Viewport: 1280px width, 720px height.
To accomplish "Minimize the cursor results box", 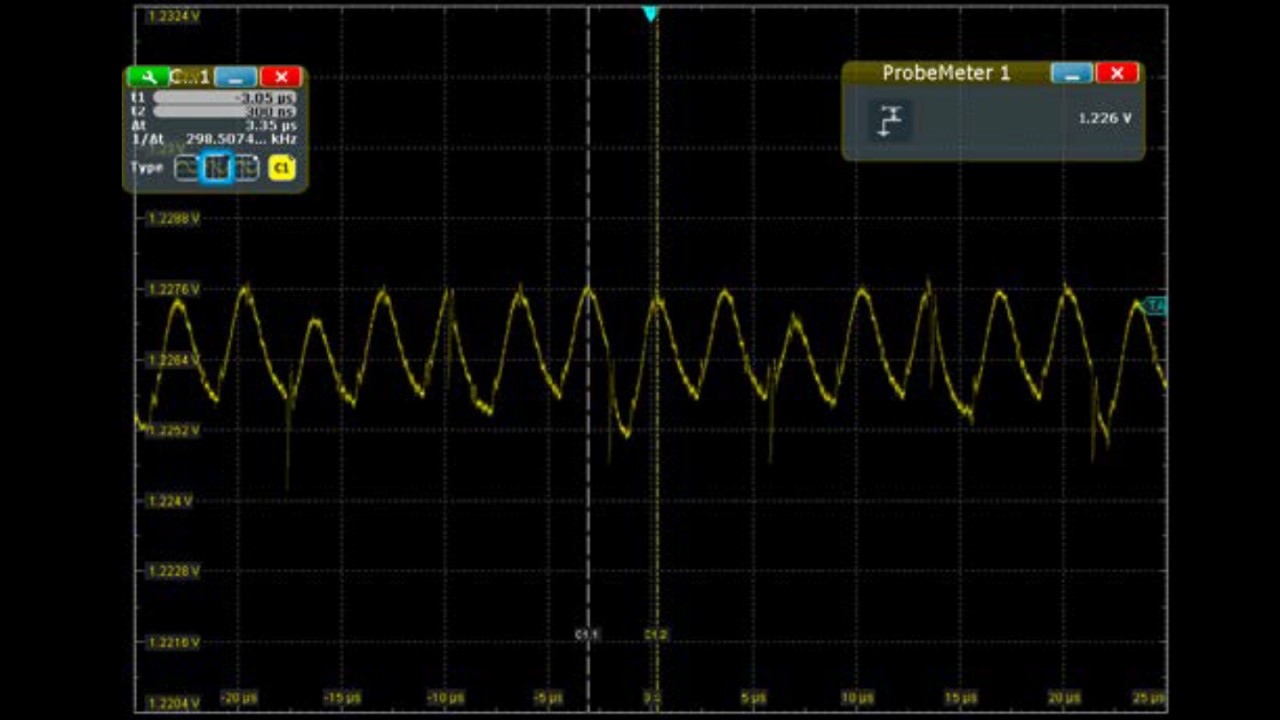I will (x=236, y=77).
